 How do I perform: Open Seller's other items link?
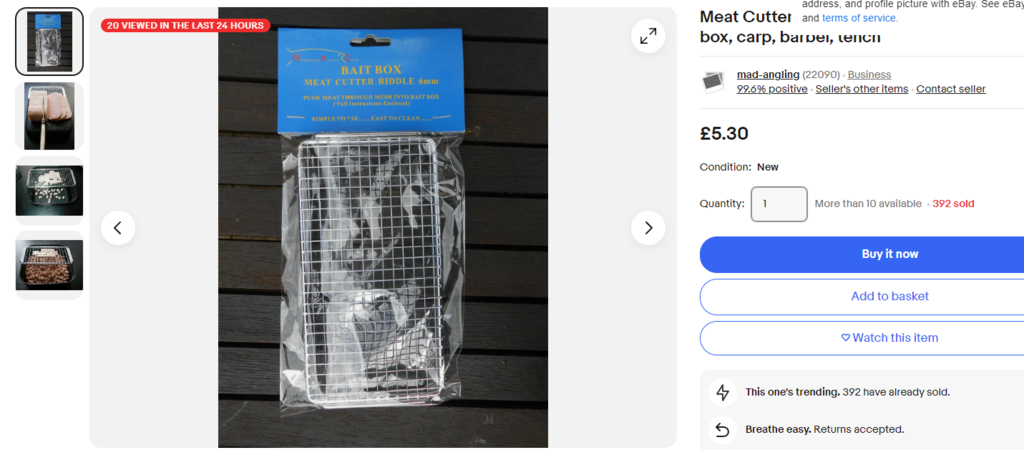[x=861, y=89]
